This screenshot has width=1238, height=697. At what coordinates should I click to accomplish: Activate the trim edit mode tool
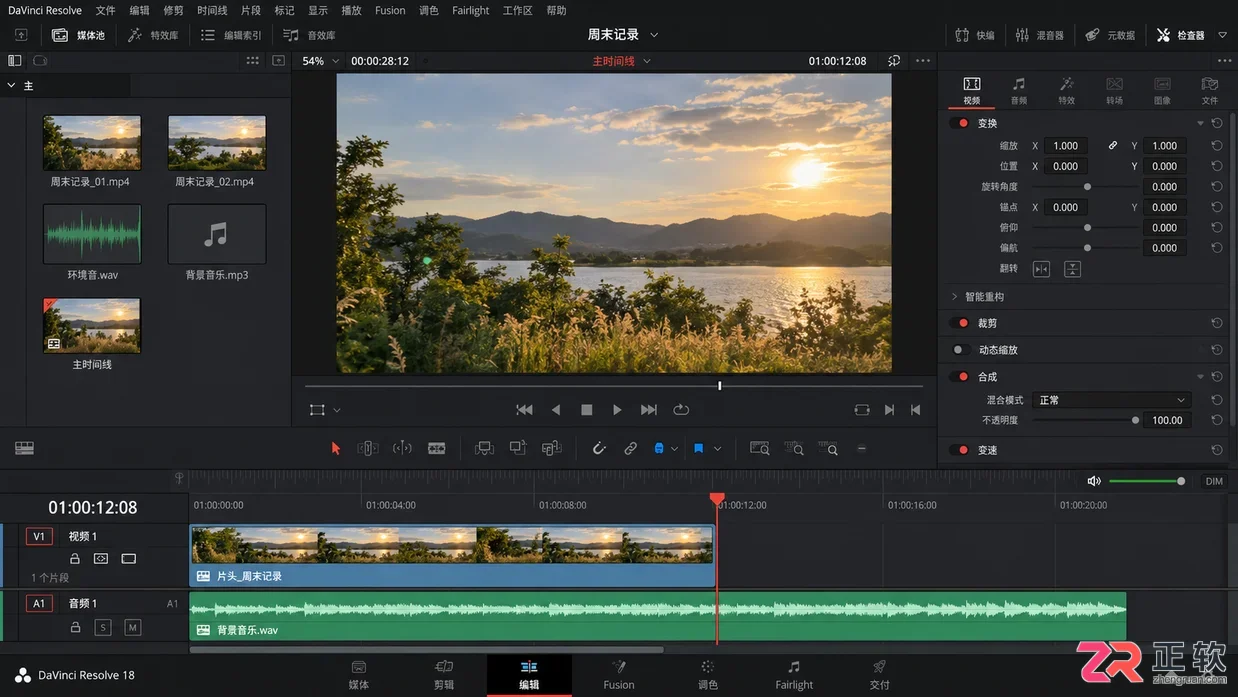tap(368, 449)
